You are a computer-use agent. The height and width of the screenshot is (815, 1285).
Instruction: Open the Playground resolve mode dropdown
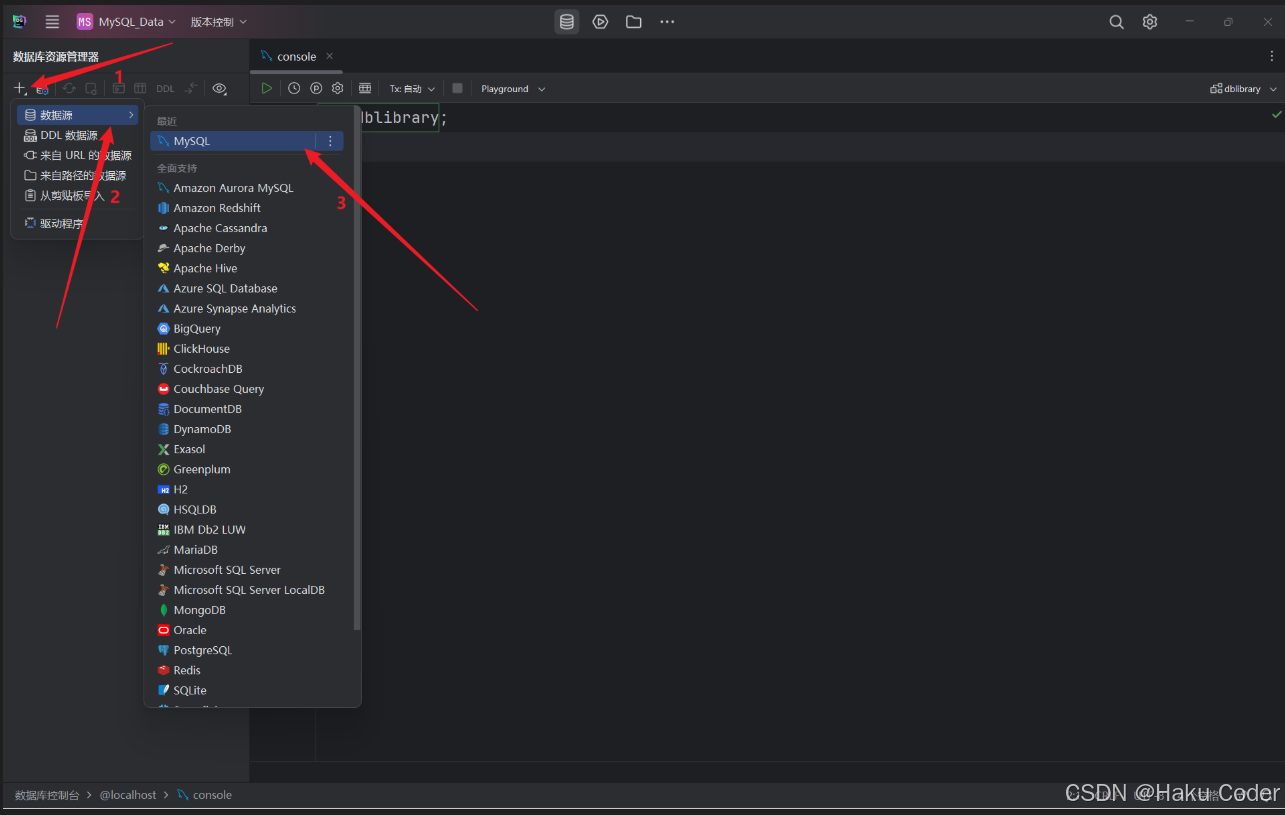point(513,89)
